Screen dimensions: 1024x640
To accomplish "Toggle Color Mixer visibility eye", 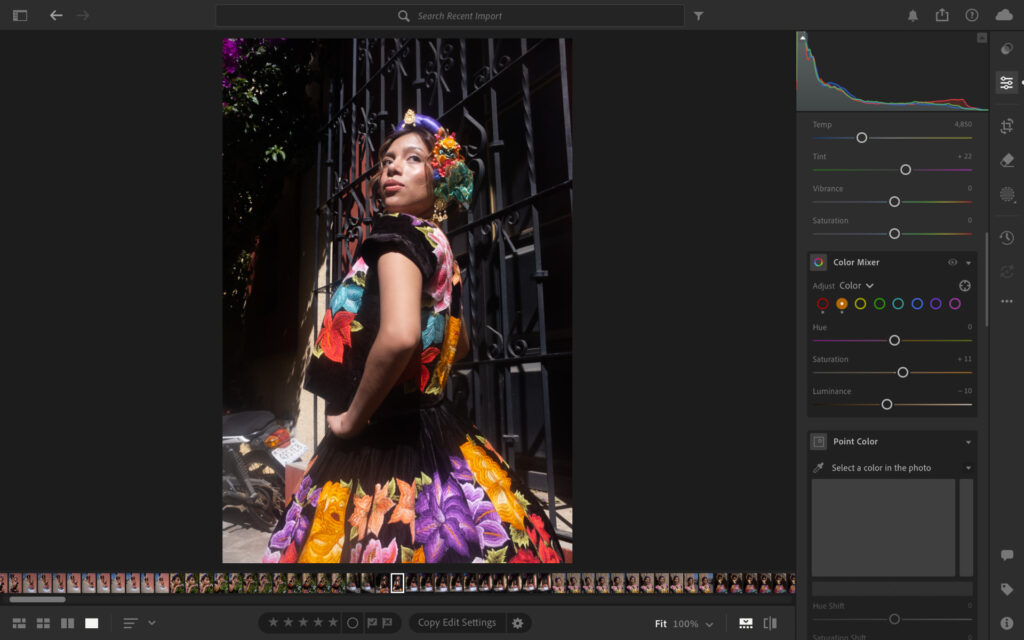I will (952, 262).
